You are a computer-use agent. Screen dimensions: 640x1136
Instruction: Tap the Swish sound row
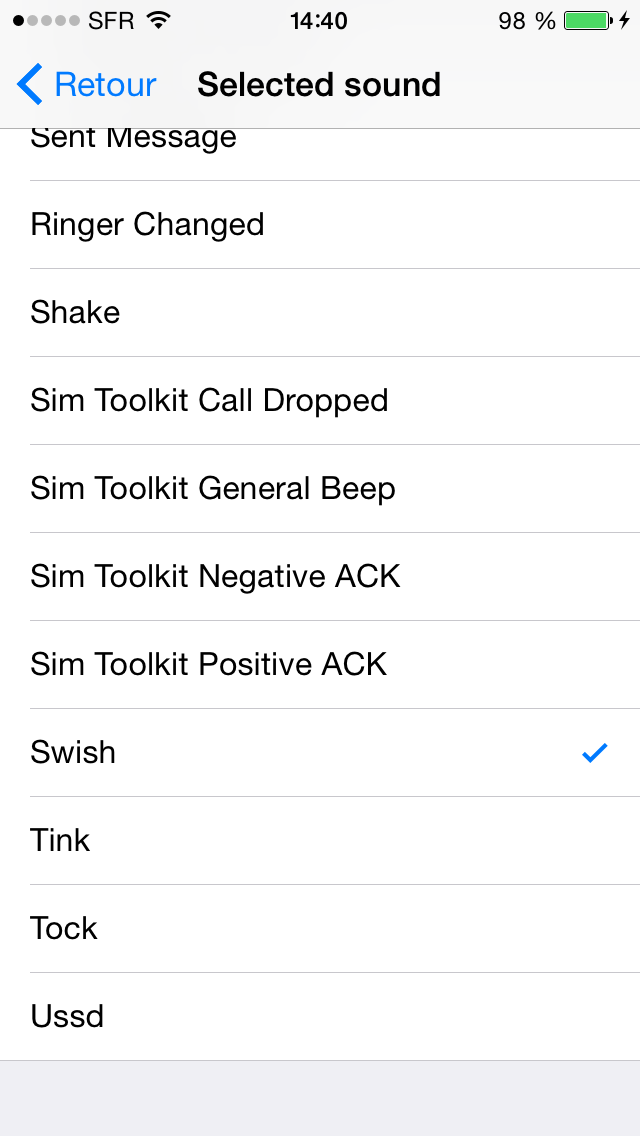(x=320, y=752)
